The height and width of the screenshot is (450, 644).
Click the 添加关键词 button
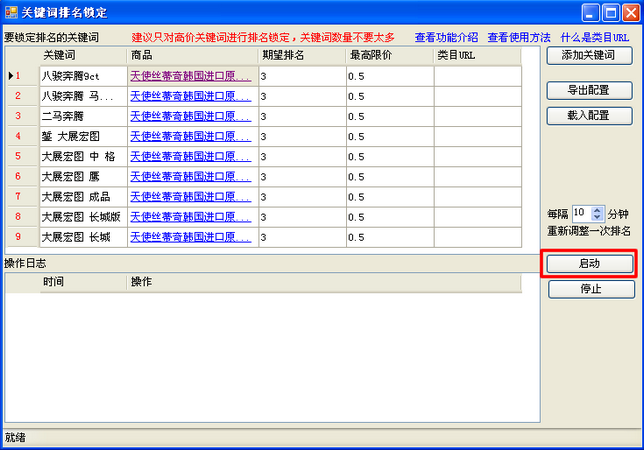(590, 56)
